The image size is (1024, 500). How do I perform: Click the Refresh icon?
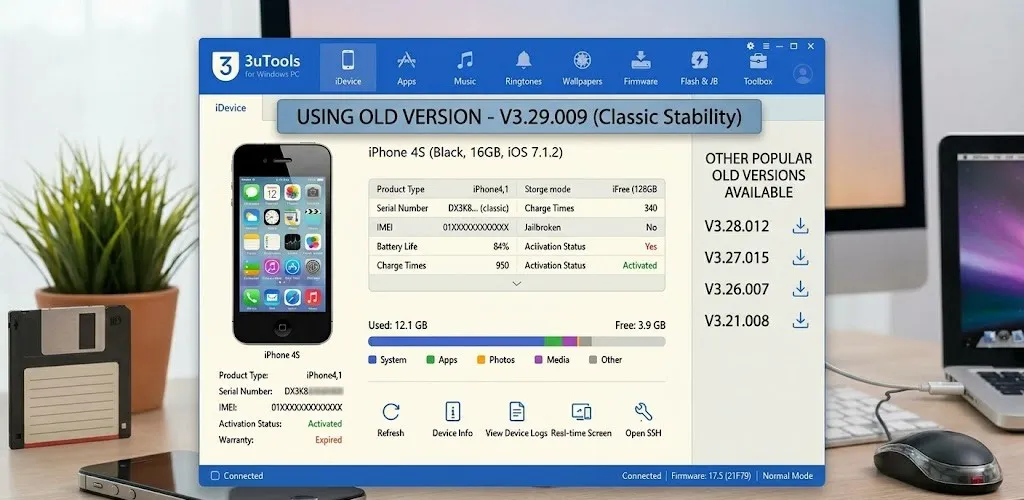coord(391,412)
